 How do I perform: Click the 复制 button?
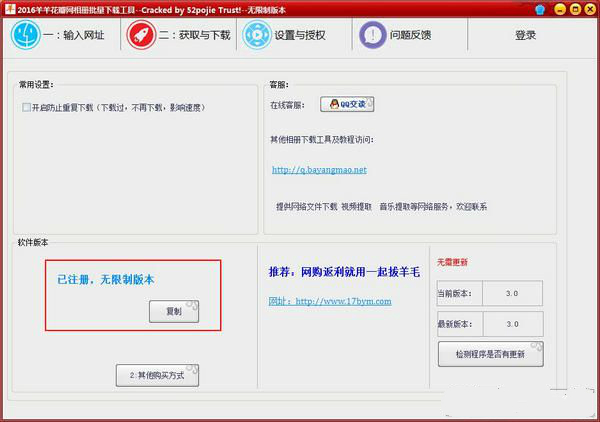(x=174, y=311)
